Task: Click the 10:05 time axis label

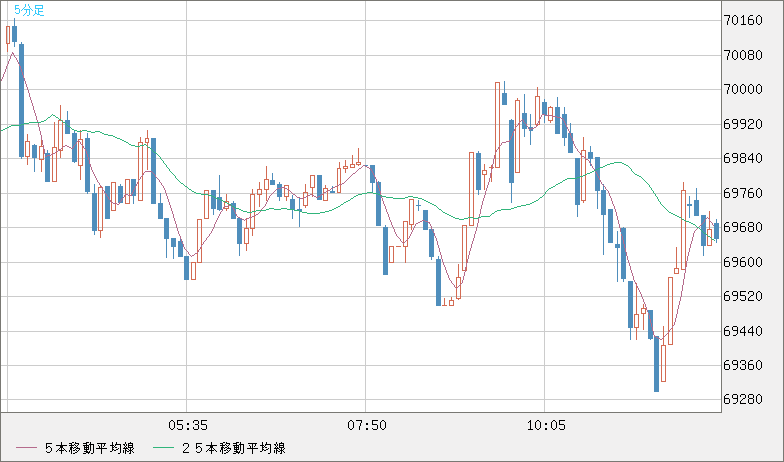Action: pos(546,426)
